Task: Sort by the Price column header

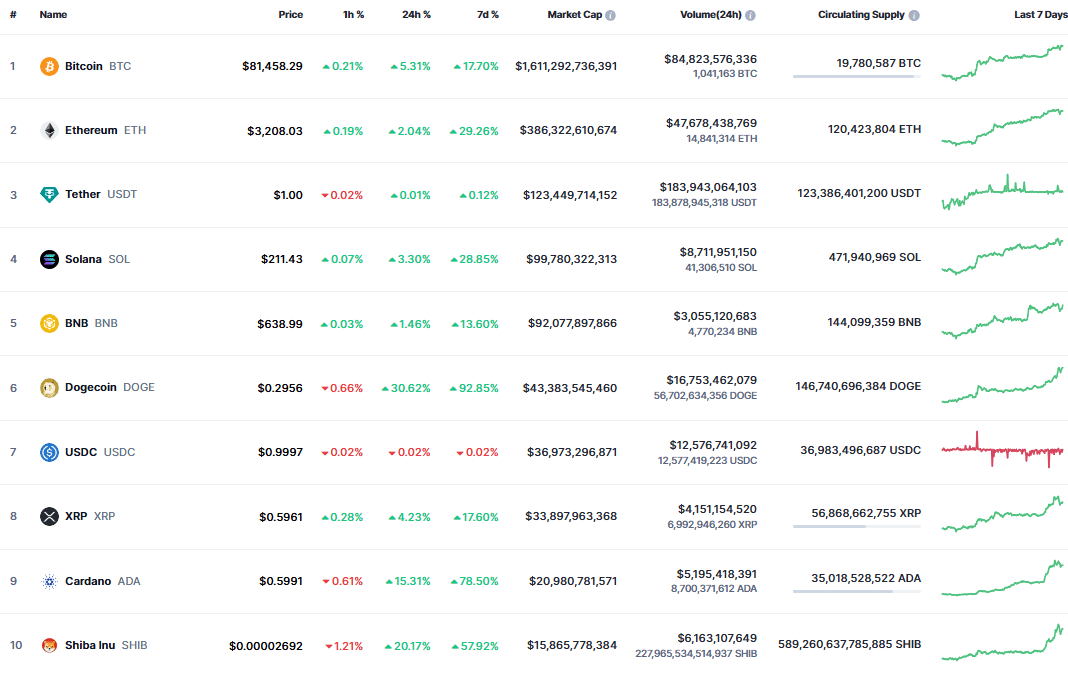Action: [290, 14]
